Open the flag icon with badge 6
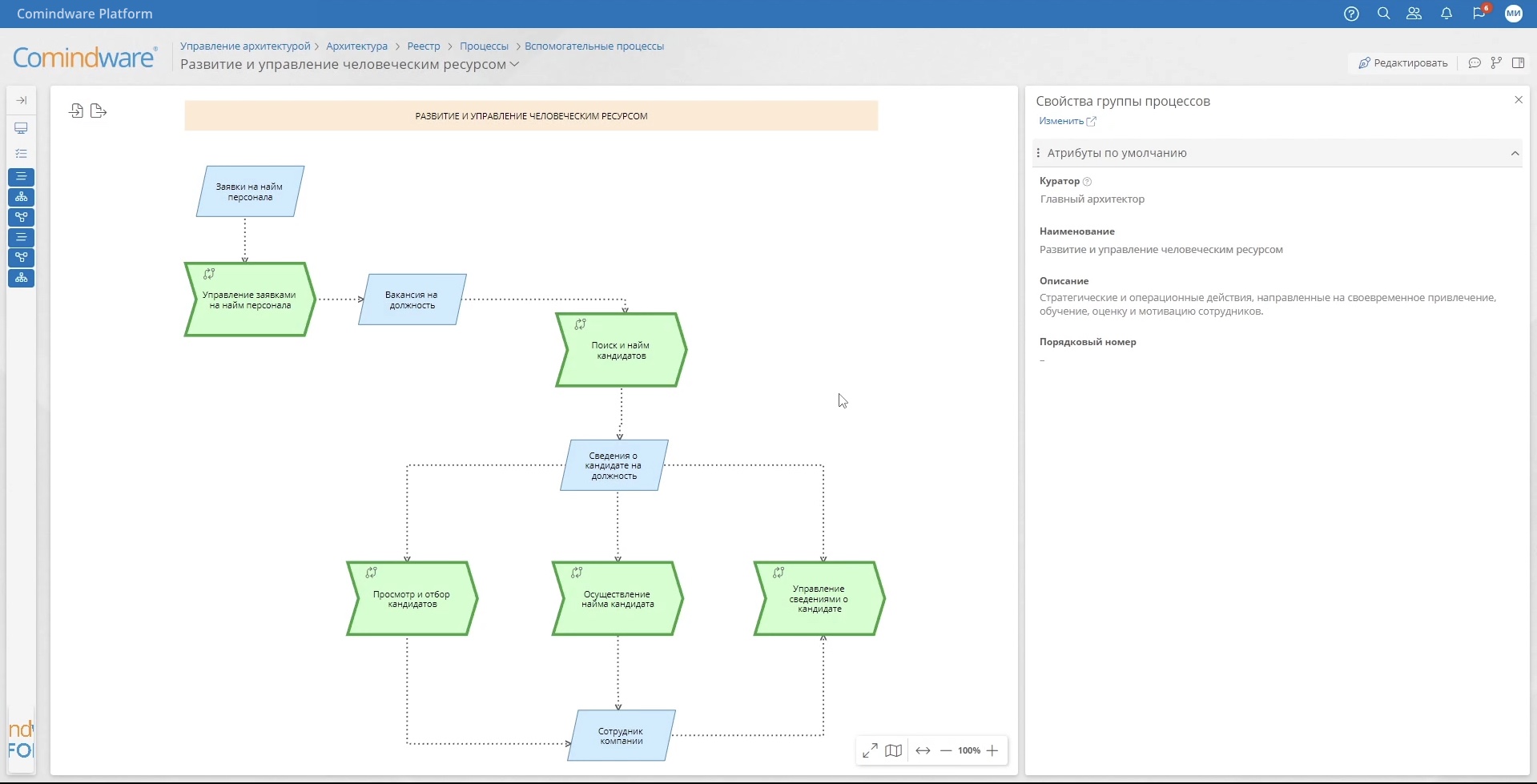This screenshot has height=784, width=1537. [1479, 14]
